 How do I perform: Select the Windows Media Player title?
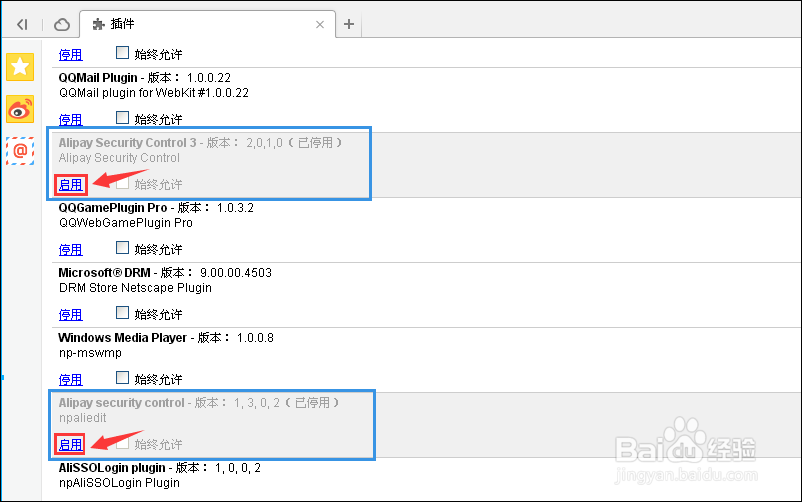(123, 338)
